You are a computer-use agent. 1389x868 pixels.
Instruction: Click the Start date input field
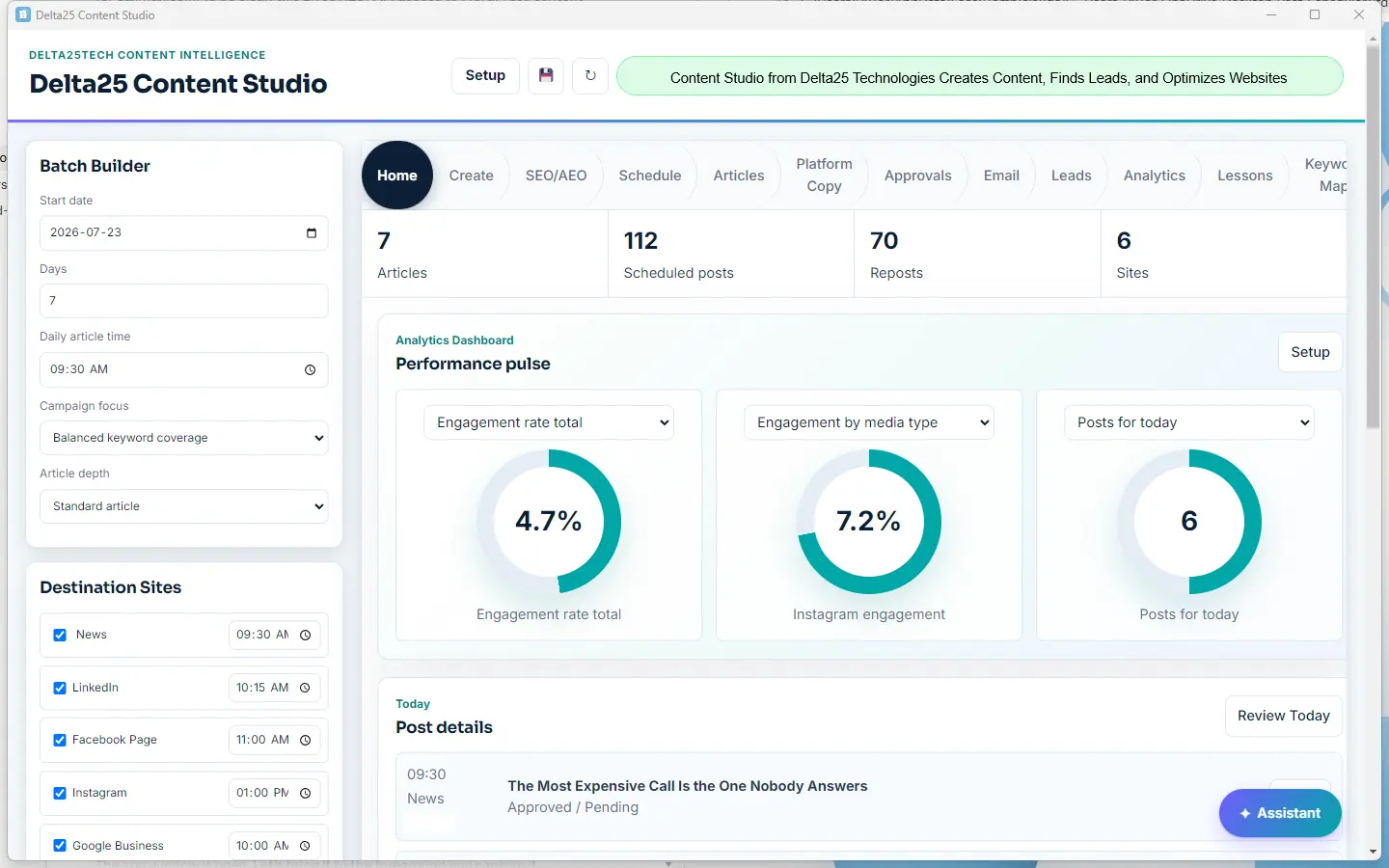pyautogui.click(x=183, y=233)
